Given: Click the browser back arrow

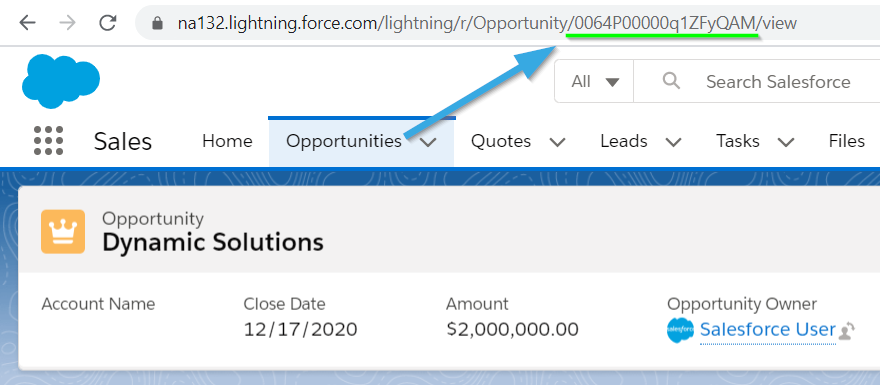Looking at the screenshot, I should point(28,22).
